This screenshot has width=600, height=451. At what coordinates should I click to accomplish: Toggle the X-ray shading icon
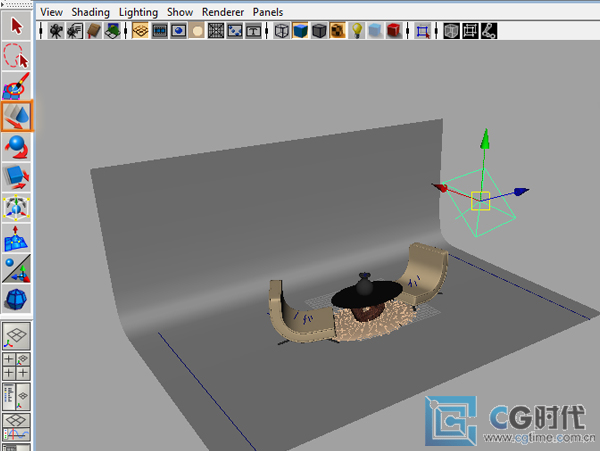(452, 31)
